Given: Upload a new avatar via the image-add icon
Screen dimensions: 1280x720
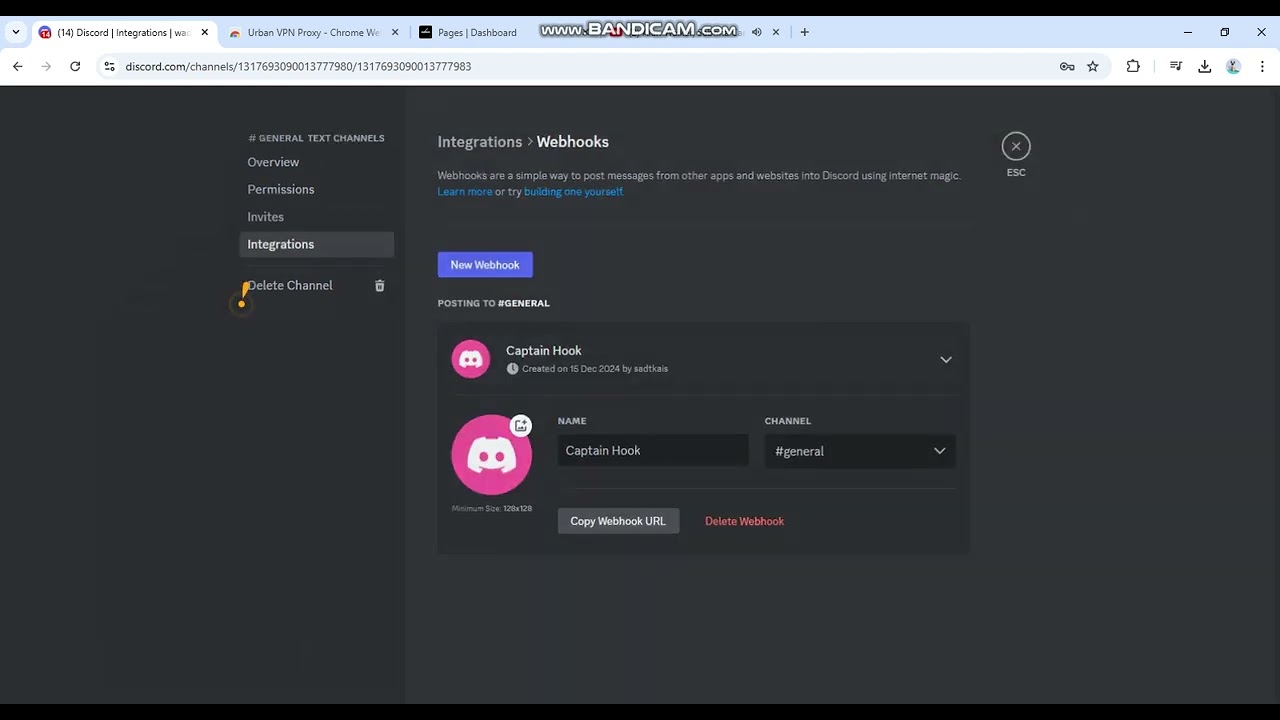Looking at the screenshot, I should click(x=521, y=426).
